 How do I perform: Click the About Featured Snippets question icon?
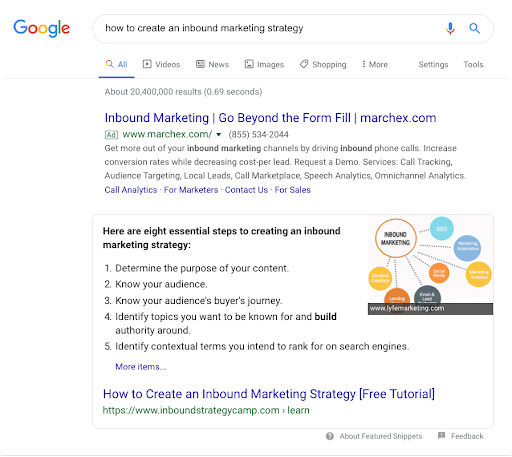(330, 436)
